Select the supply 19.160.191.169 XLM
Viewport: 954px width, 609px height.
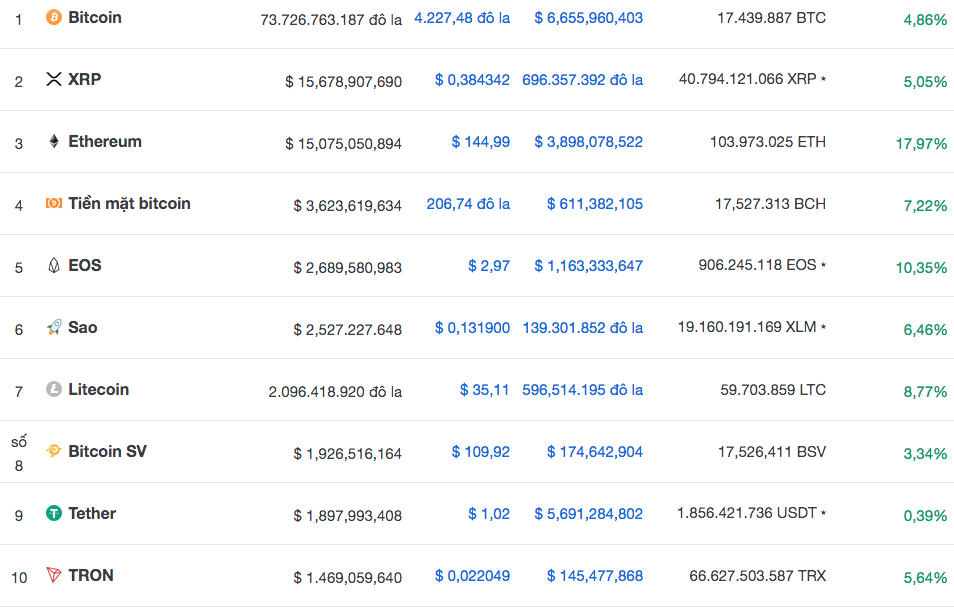pos(747,327)
